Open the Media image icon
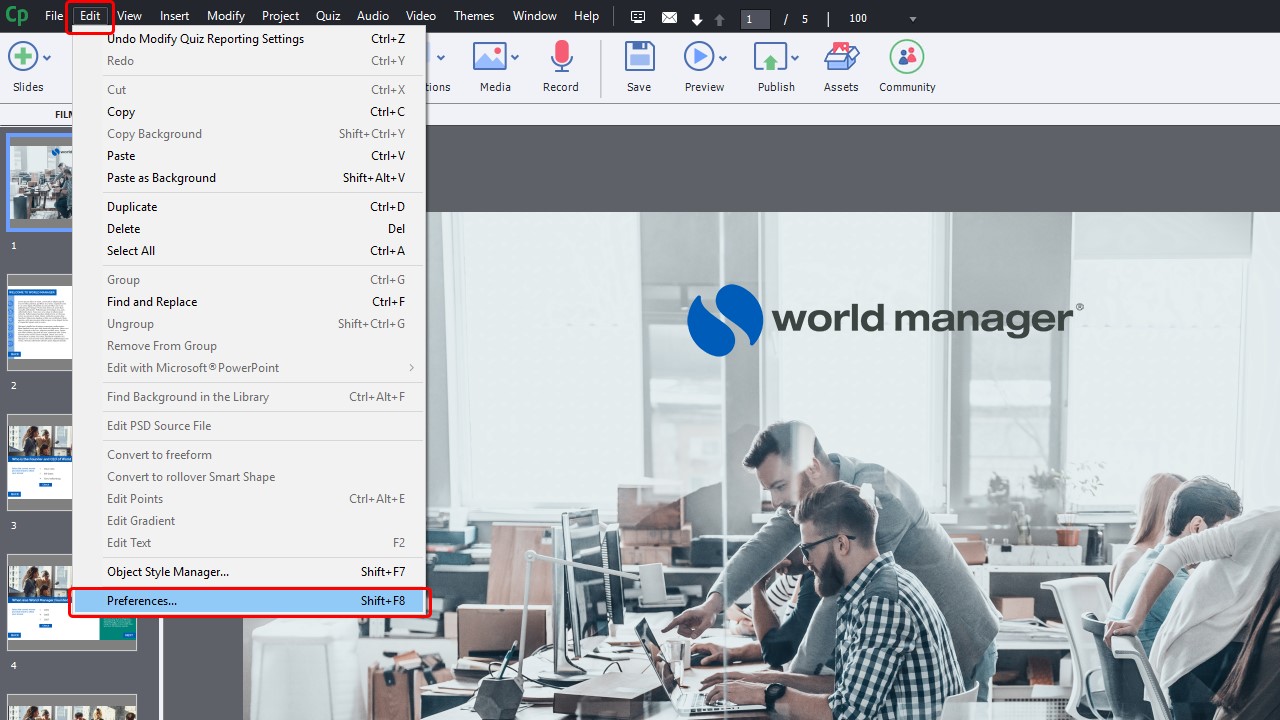1280x720 pixels. coord(489,56)
